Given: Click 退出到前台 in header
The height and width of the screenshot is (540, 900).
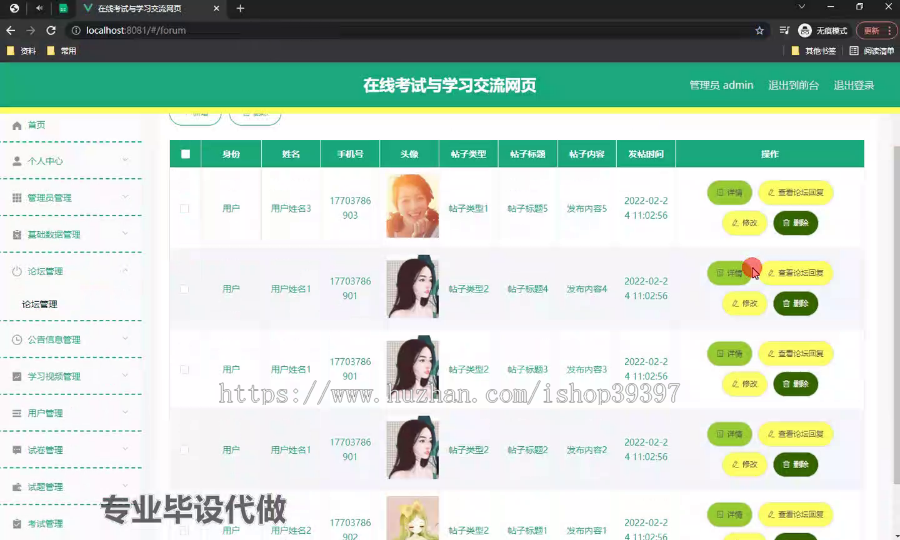Looking at the screenshot, I should pos(793,86).
